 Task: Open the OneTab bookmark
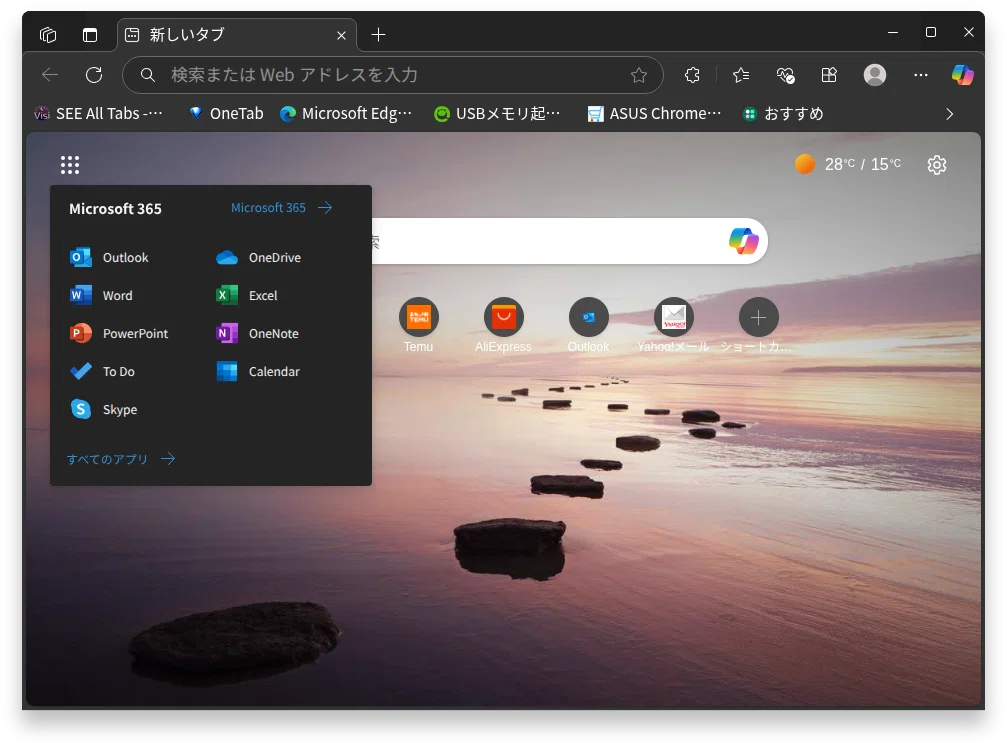pyautogui.click(x=226, y=114)
